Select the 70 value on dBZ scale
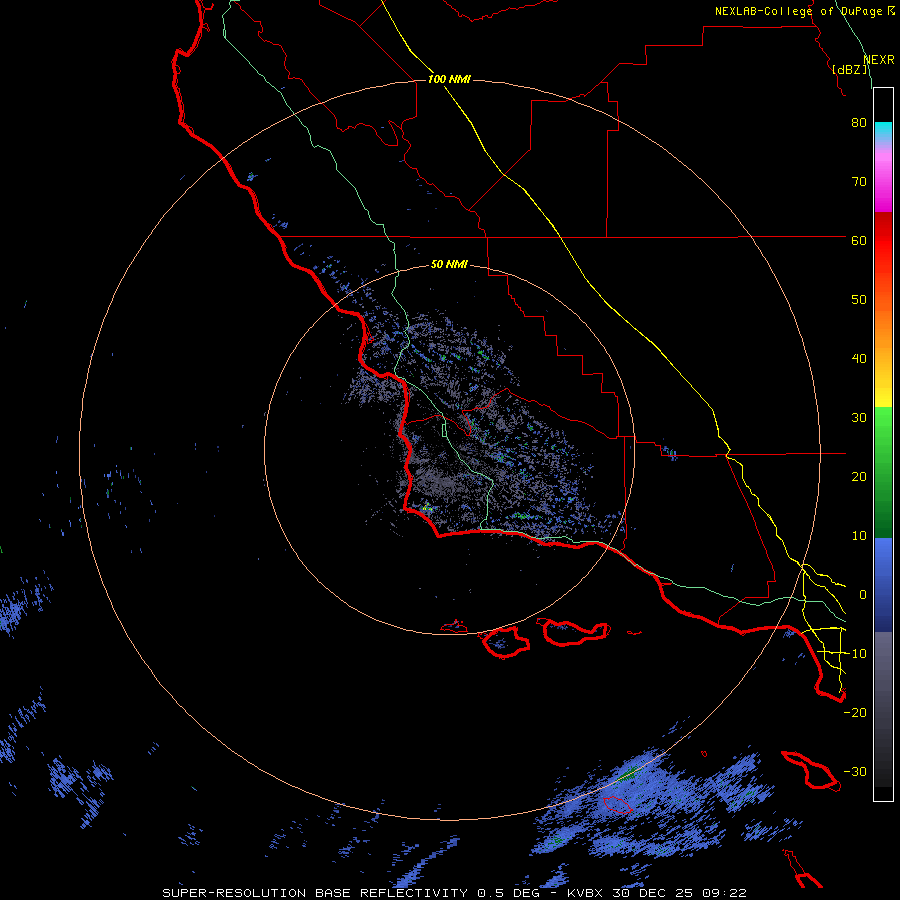The height and width of the screenshot is (900, 900). [859, 181]
